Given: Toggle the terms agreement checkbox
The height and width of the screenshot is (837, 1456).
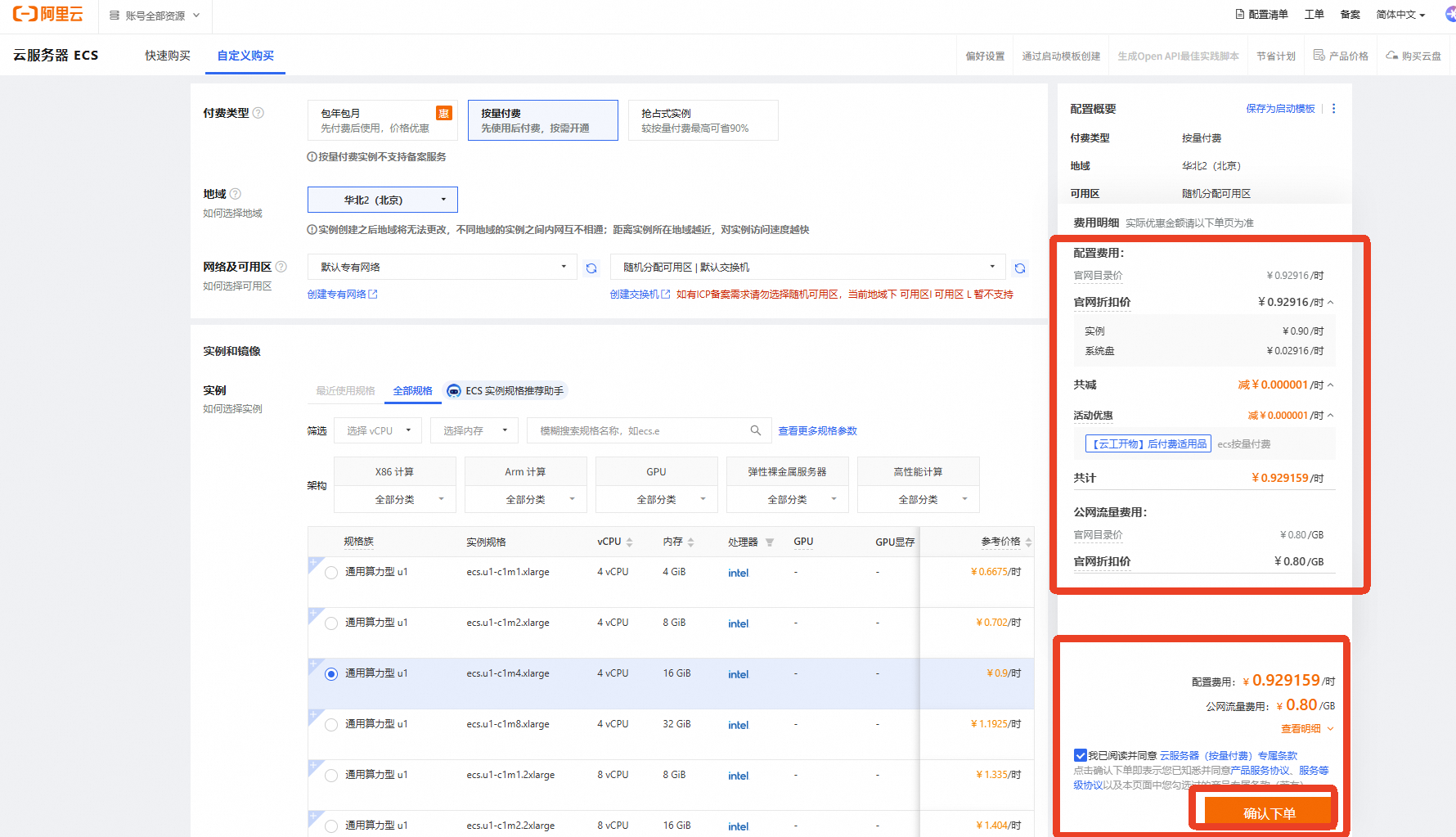Looking at the screenshot, I should click(x=1081, y=755).
